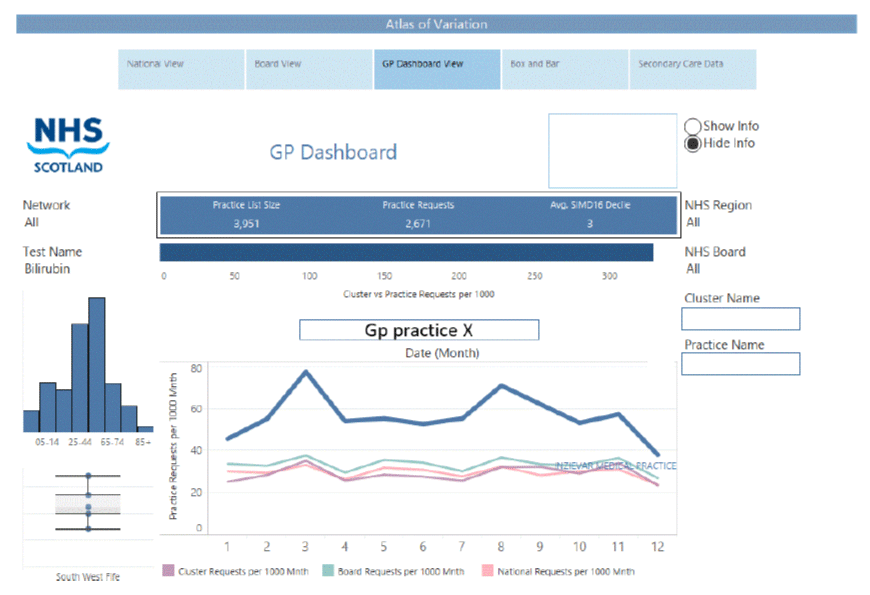Screen dimensions: 870x595
Task: Click the South West Fife box plot label
Action: (88, 577)
